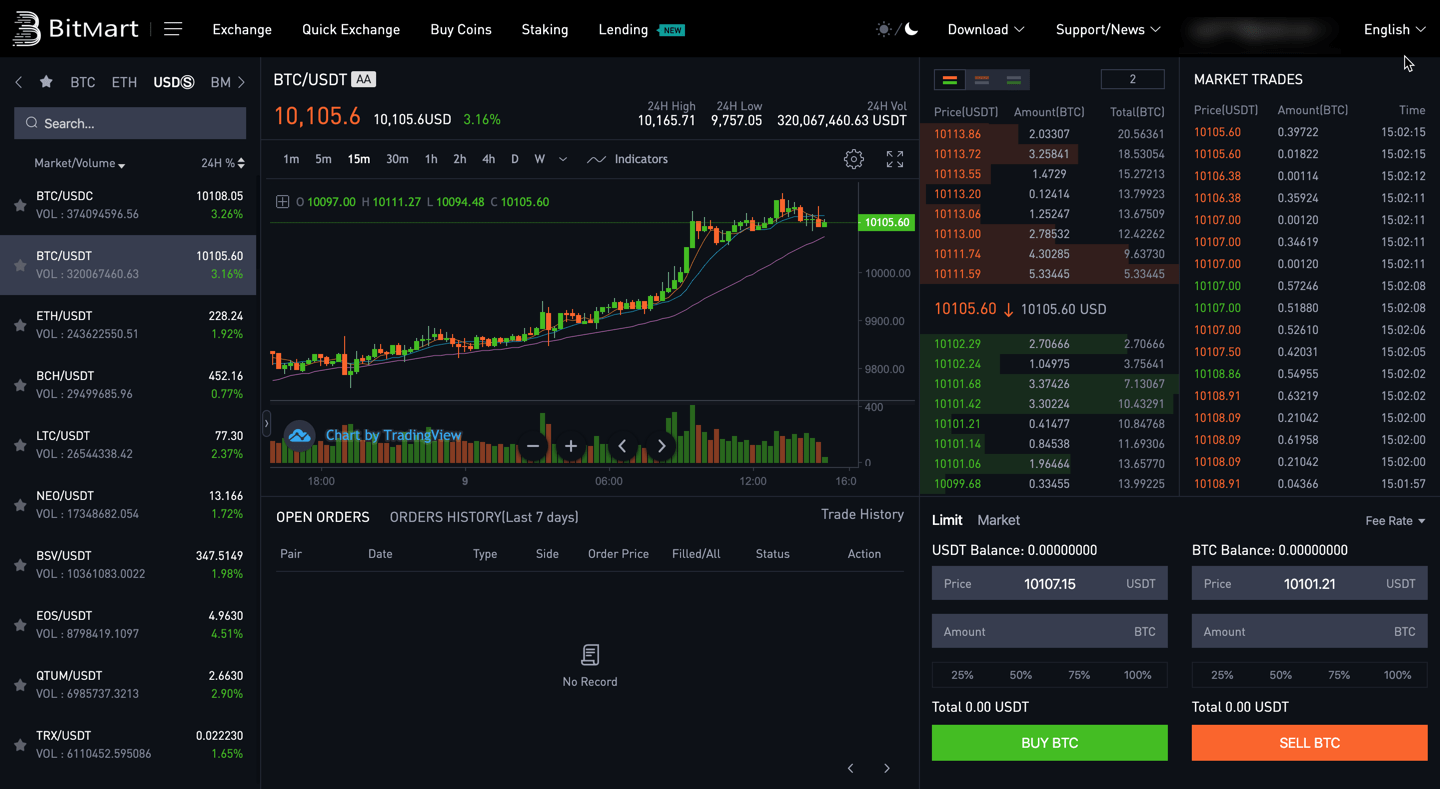Move chart right with arrow button
Screen dimensions: 1440x789
pyautogui.click(x=661, y=446)
